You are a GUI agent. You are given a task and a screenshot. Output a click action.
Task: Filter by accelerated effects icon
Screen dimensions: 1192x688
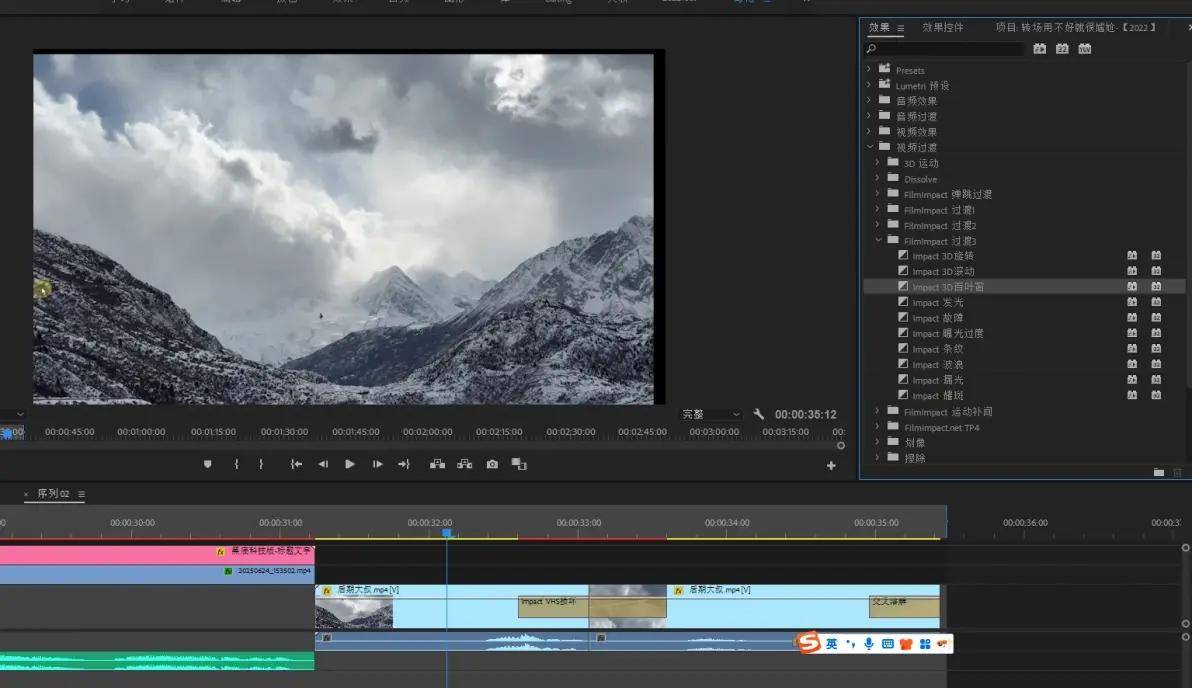click(1039, 49)
